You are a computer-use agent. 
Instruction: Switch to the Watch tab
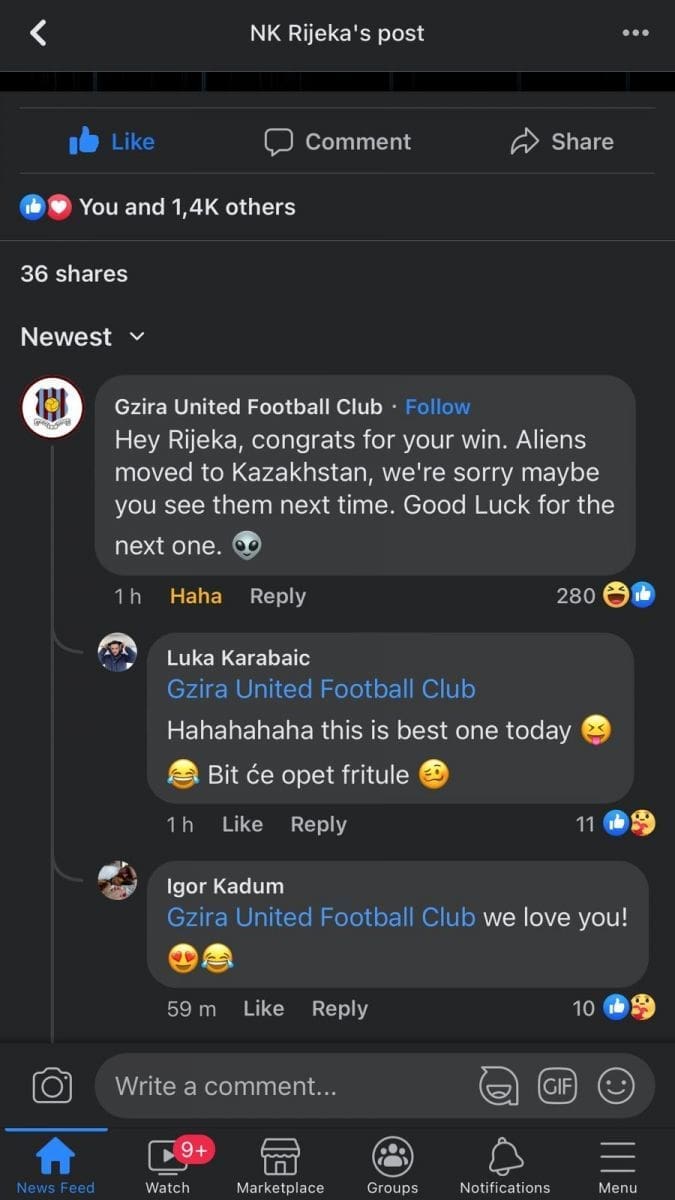(x=168, y=1167)
